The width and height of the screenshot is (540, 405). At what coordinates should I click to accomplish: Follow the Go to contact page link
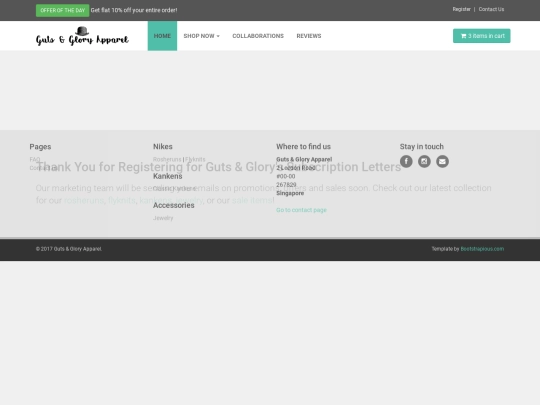301,210
